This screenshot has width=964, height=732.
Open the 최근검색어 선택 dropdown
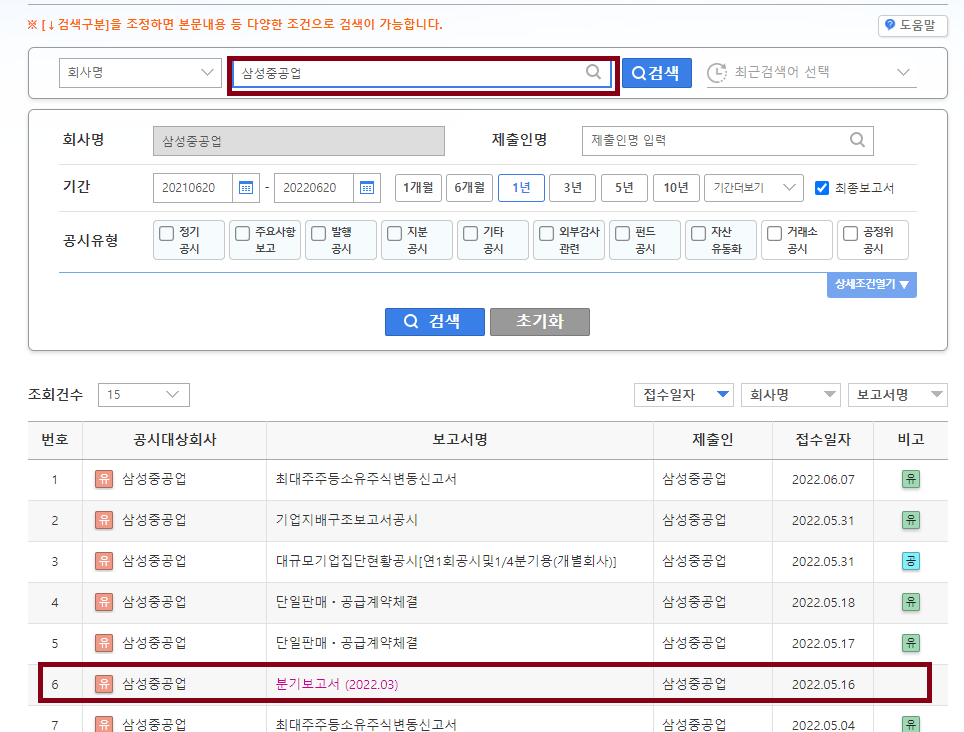tap(812, 73)
